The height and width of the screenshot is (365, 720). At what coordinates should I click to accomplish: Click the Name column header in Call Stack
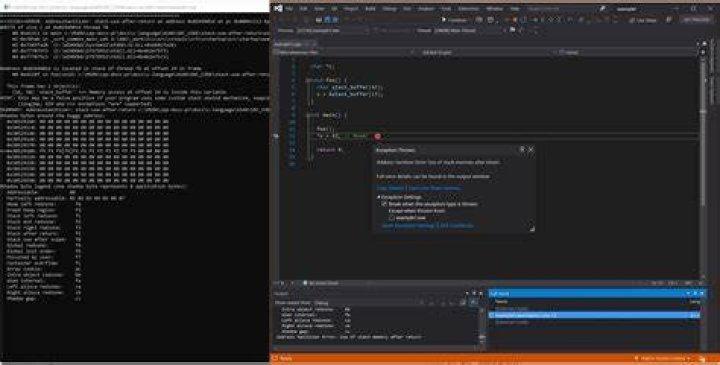(x=501, y=302)
